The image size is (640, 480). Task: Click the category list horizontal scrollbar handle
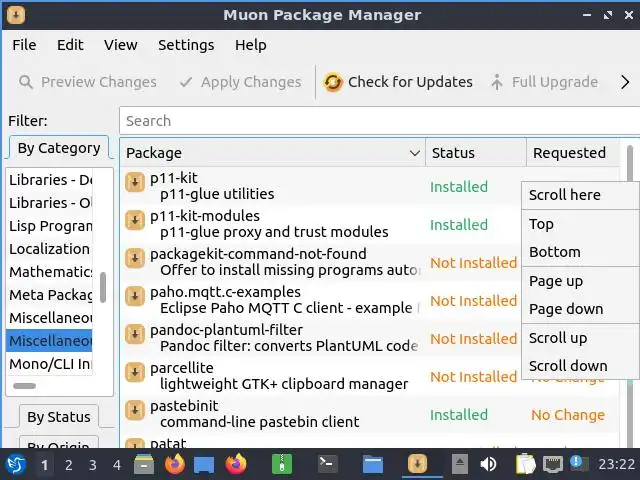(24, 386)
